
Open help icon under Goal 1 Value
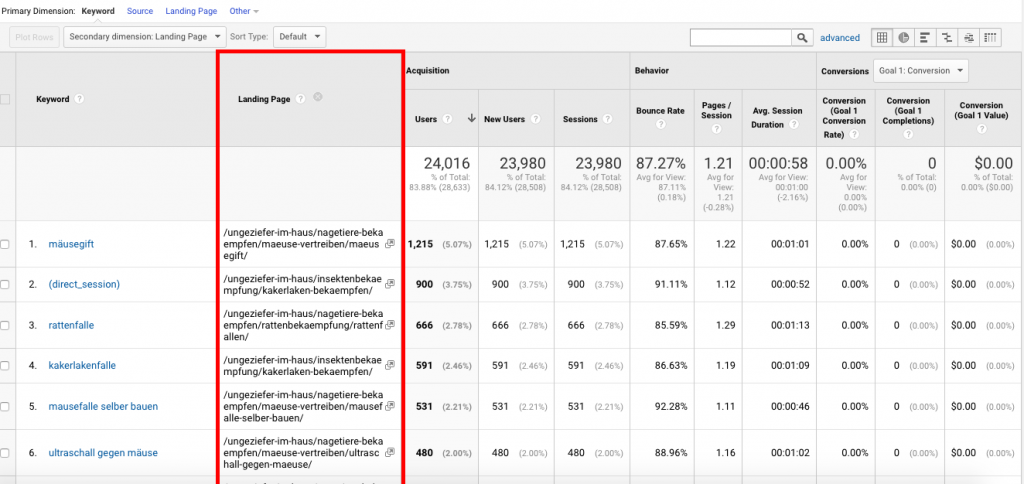[981, 129]
